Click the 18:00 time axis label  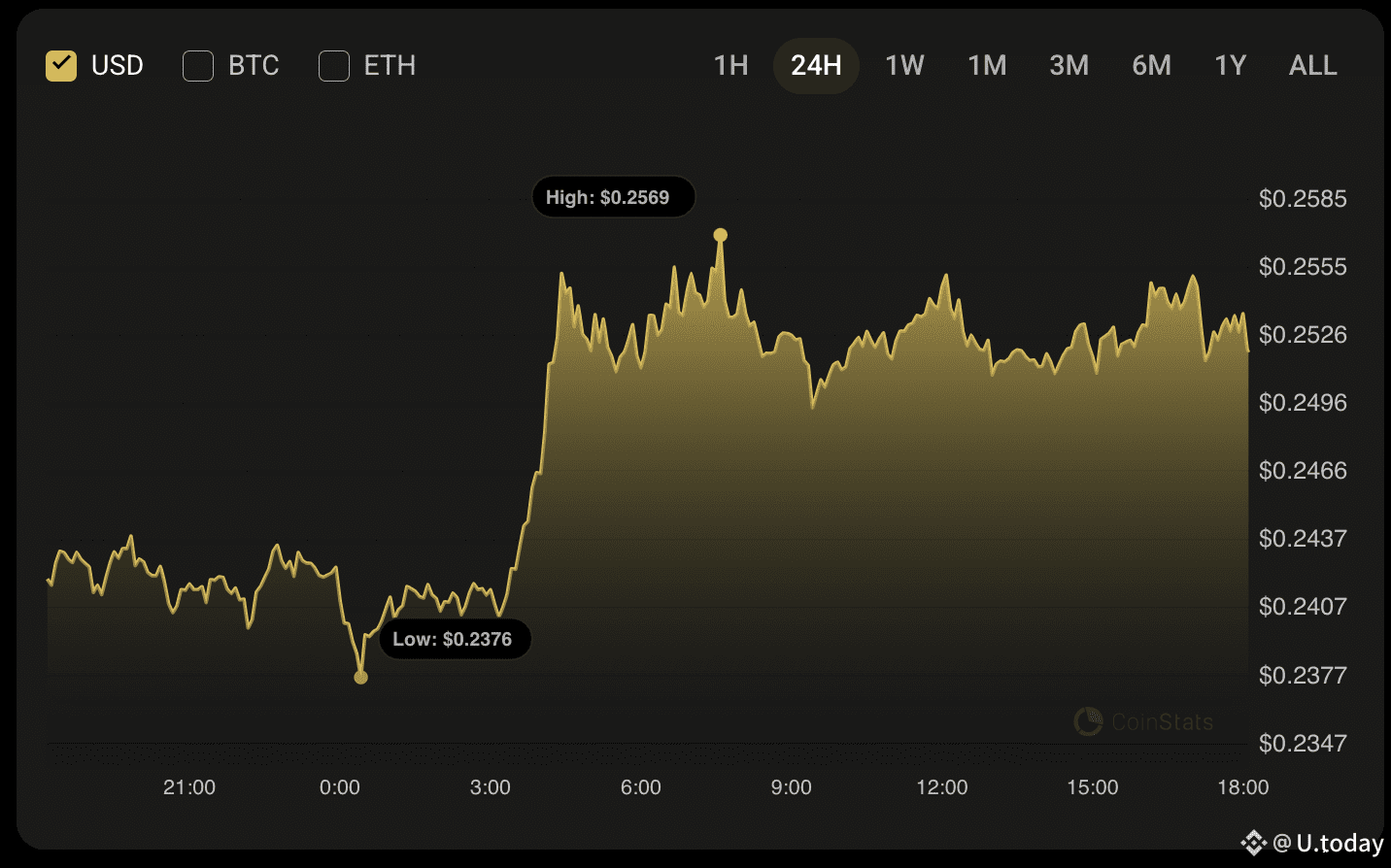click(x=1243, y=787)
